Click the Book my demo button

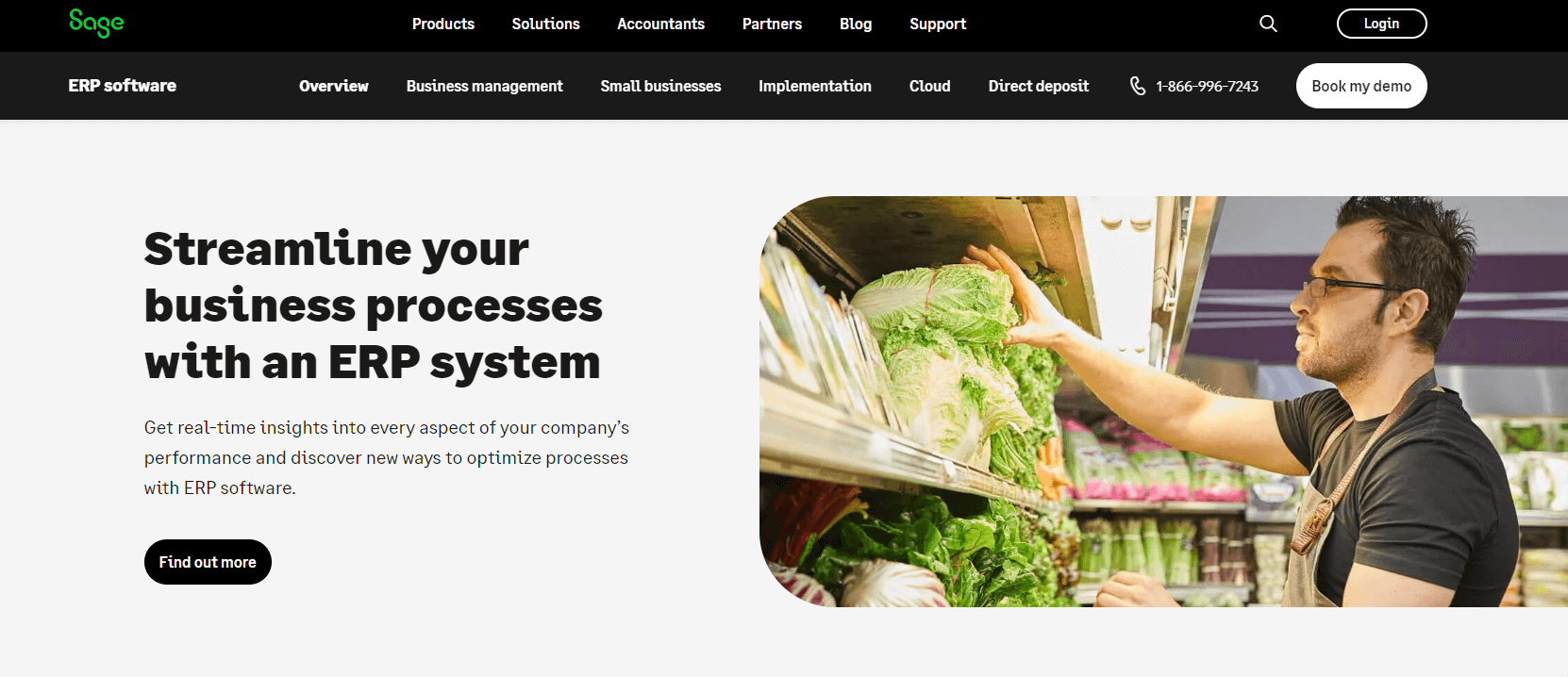click(1361, 86)
